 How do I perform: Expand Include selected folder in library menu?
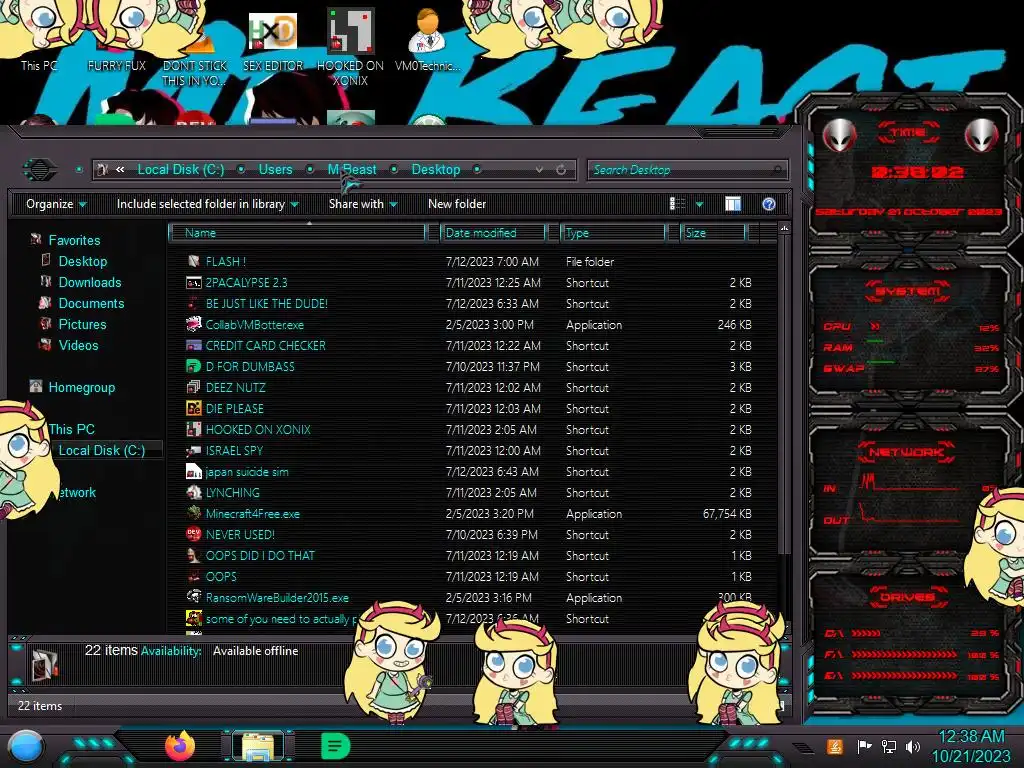[208, 204]
